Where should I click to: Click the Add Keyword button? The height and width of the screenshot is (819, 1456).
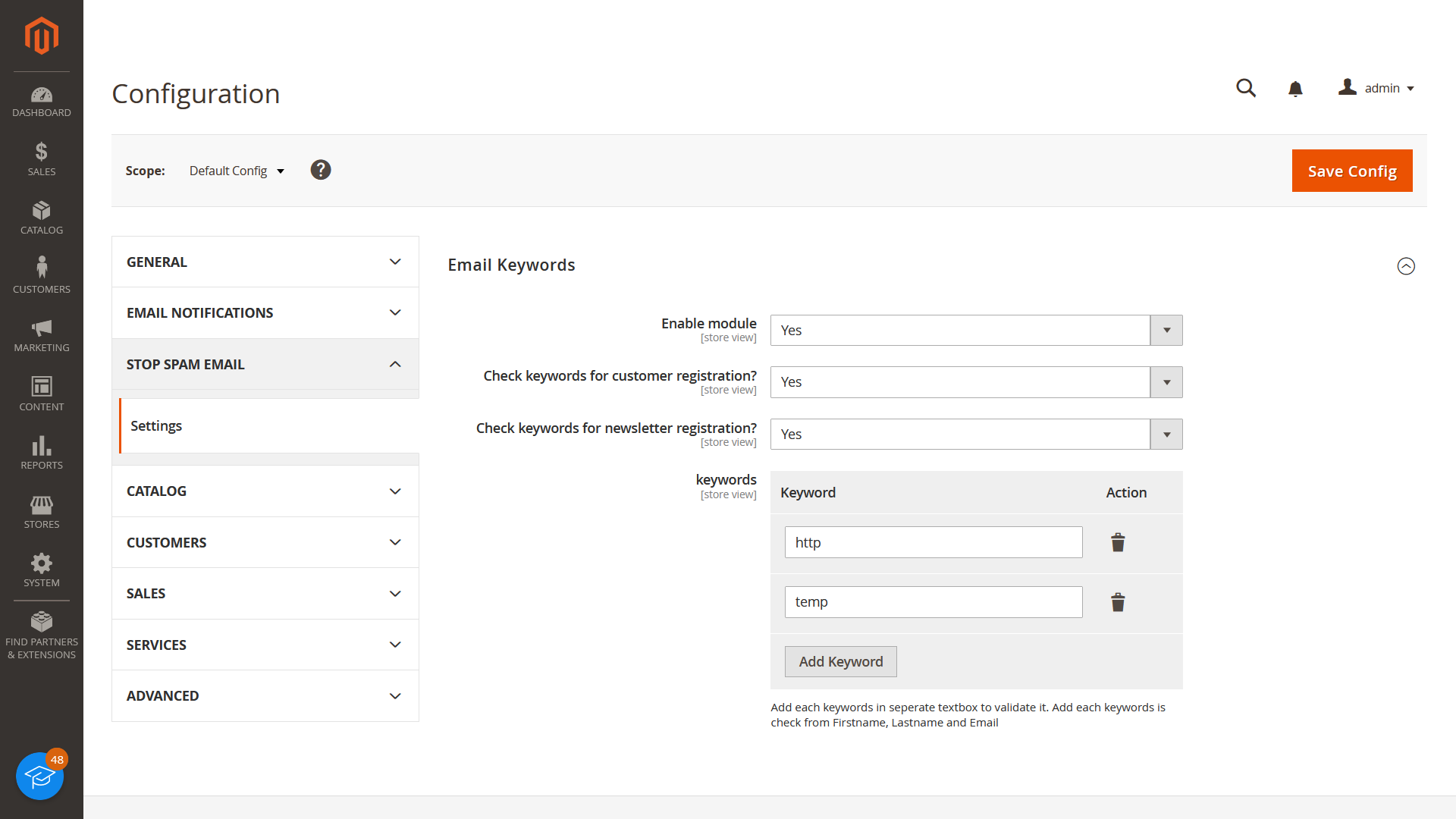(840, 662)
